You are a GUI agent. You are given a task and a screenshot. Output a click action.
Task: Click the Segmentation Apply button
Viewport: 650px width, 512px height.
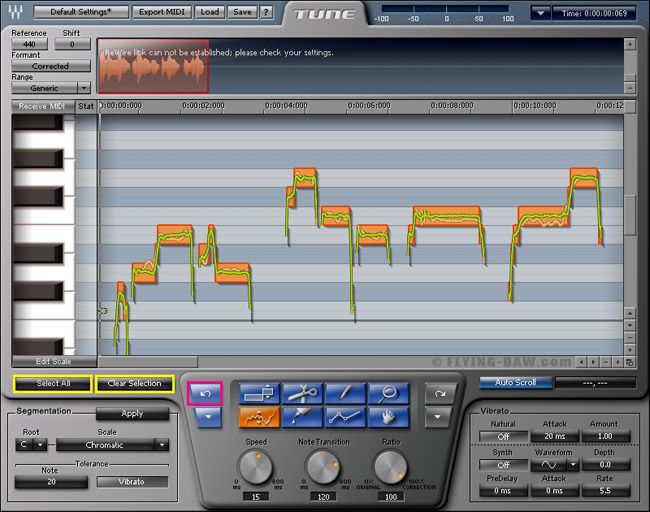click(132, 413)
